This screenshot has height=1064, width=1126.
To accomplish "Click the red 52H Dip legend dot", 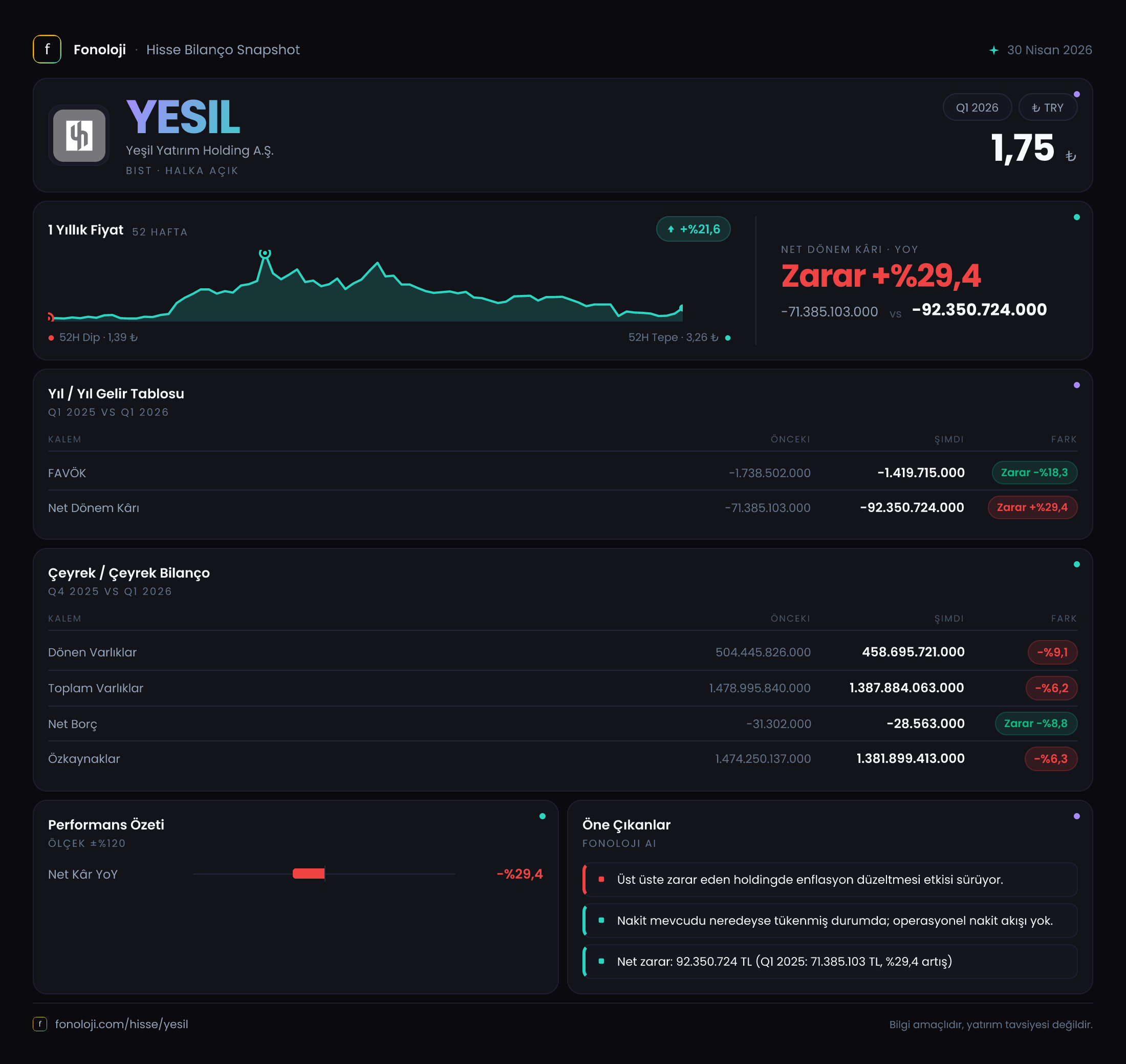I will 52,338.
